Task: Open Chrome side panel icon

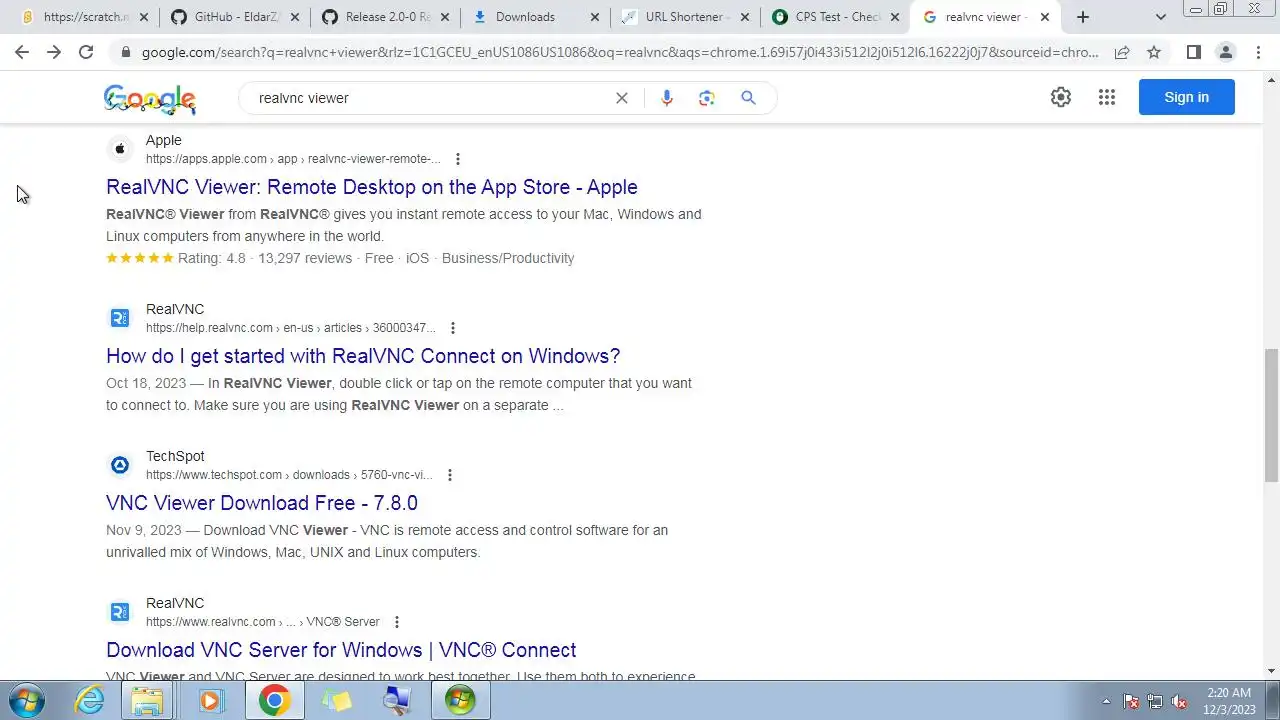Action: click(1193, 52)
